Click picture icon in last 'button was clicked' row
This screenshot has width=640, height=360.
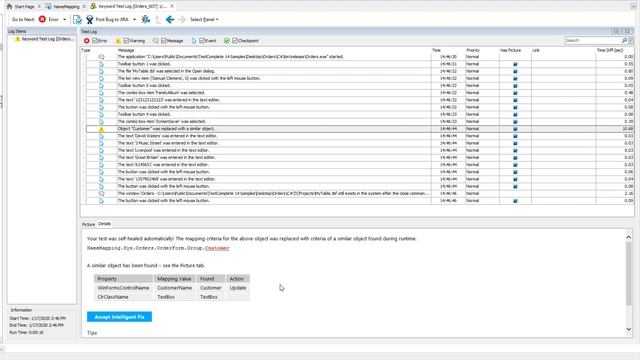pos(515,201)
